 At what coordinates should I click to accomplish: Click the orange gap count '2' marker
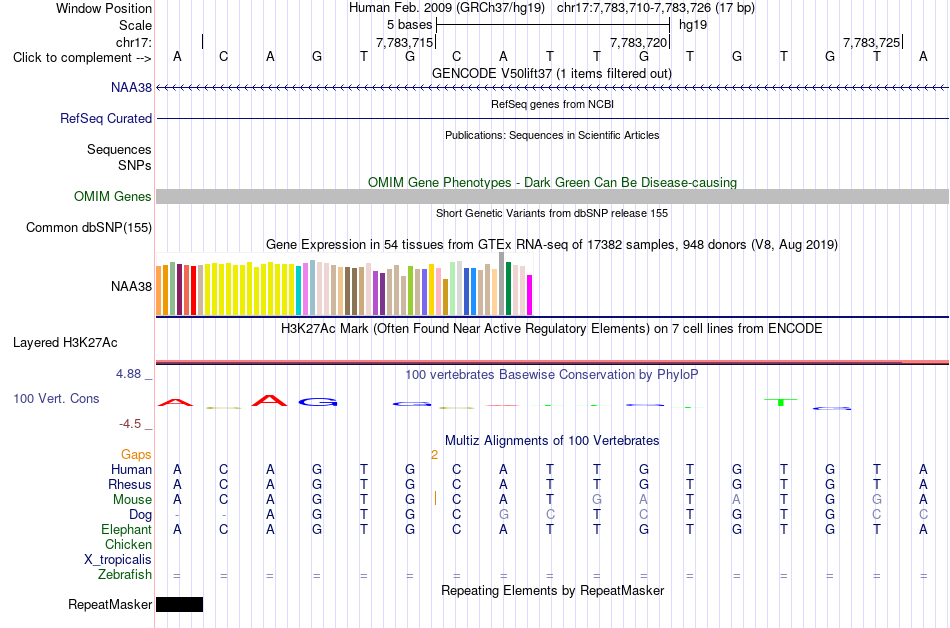(x=434, y=455)
